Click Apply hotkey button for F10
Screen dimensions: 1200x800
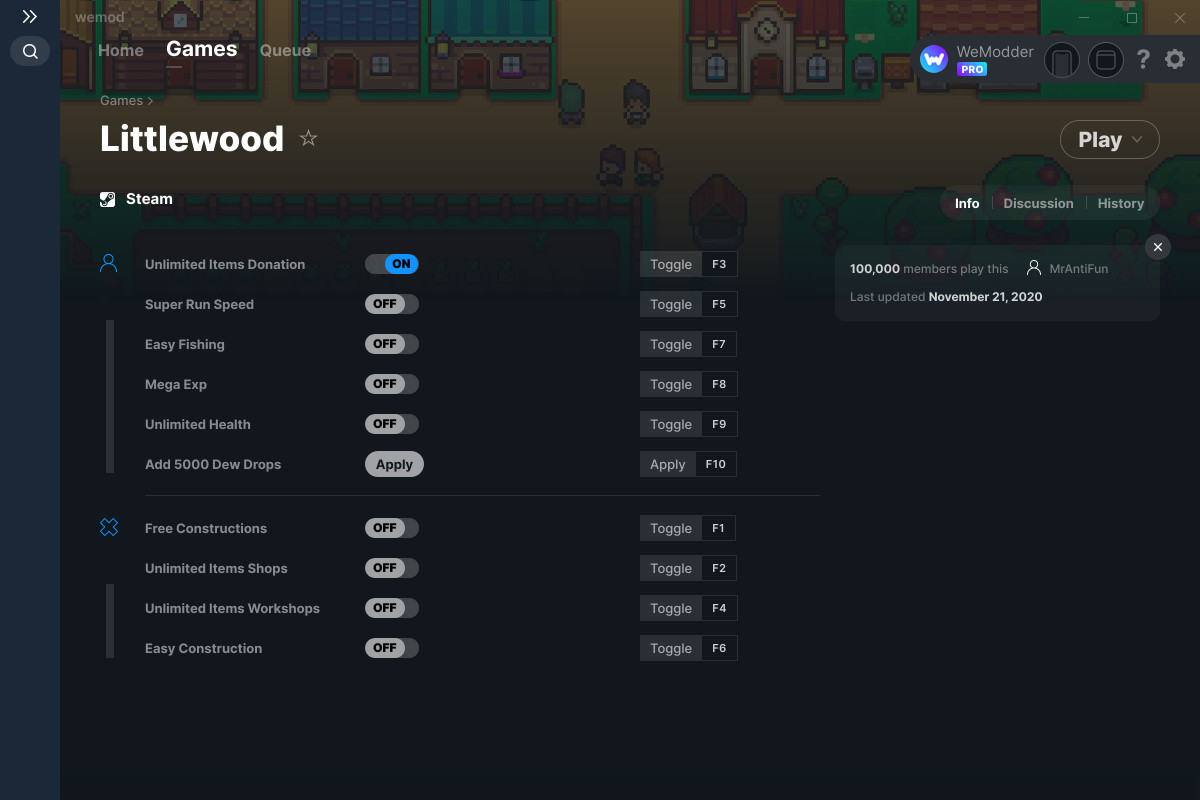pyautogui.click(x=688, y=464)
